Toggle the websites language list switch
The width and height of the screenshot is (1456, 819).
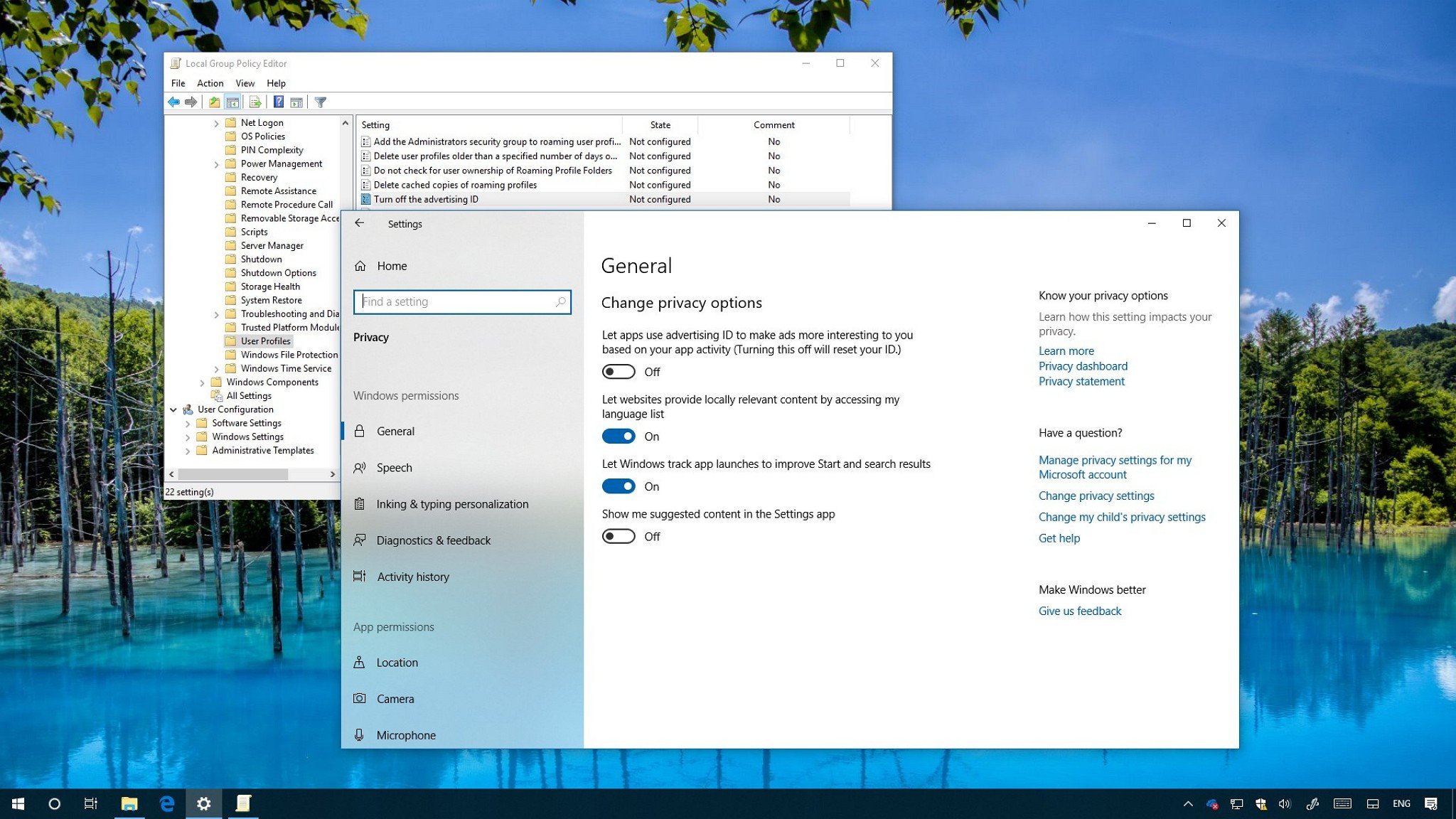pyautogui.click(x=619, y=437)
